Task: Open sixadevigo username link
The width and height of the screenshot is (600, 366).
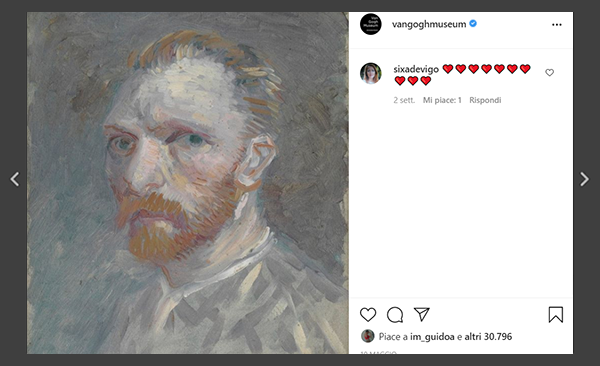Action: (416, 69)
